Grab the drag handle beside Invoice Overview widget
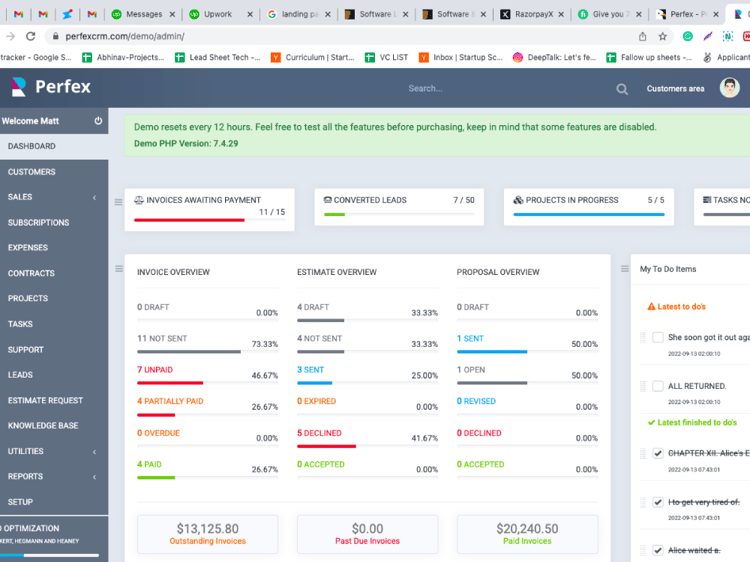This screenshot has height=562, width=750. (119, 269)
